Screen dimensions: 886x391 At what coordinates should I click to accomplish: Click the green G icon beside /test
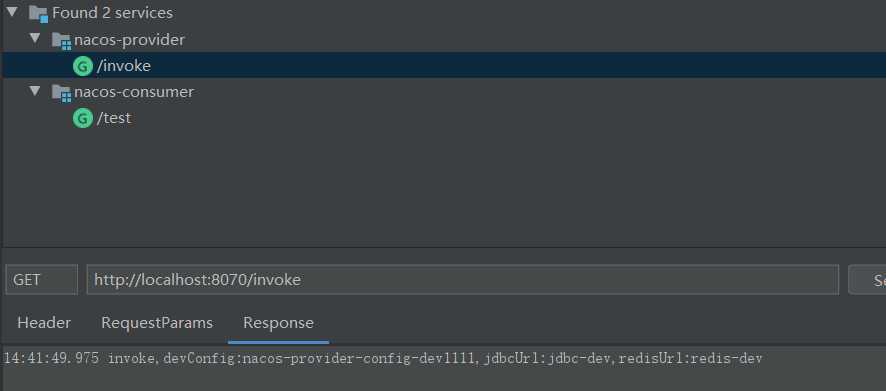(x=82, y=118)
